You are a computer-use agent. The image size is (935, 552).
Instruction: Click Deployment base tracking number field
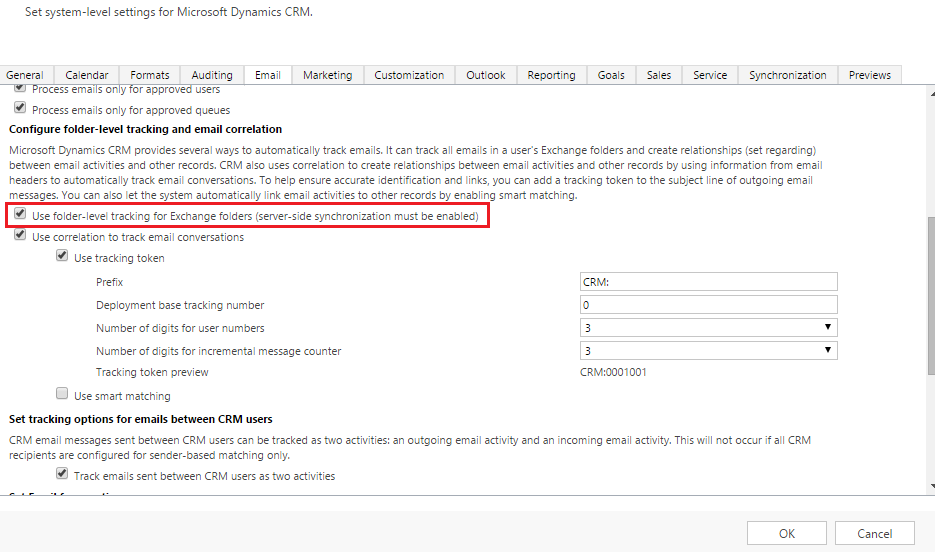(708, 305)
